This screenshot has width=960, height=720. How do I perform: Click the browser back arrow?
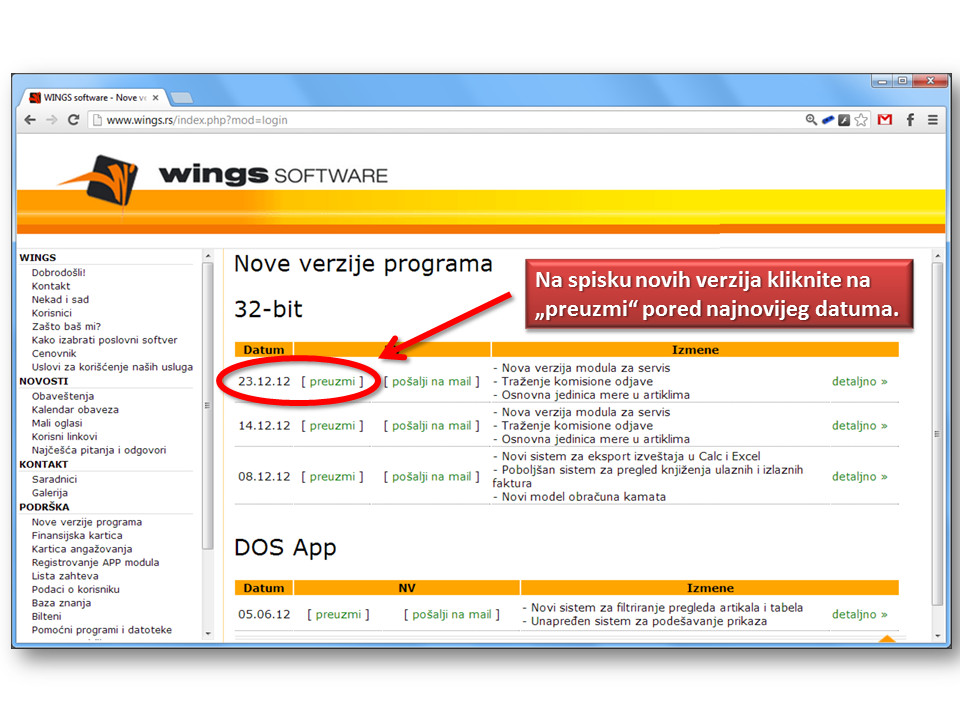[30, 120]
